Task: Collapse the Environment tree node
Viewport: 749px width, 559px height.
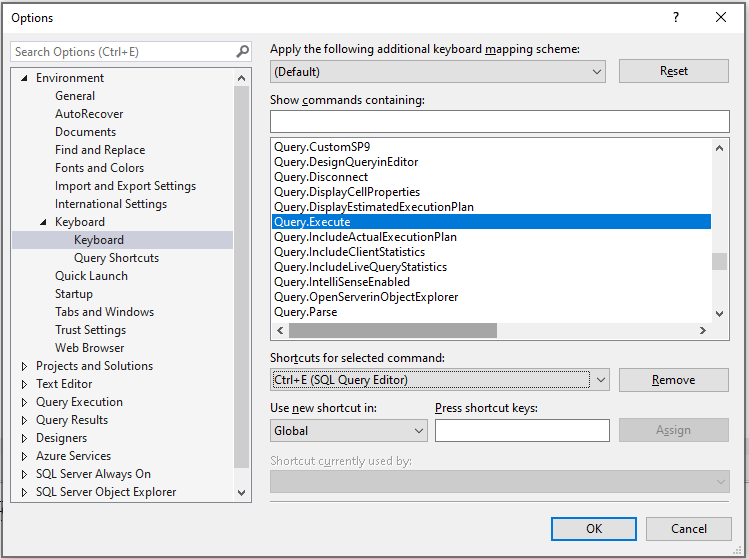Action: (24, 78)
